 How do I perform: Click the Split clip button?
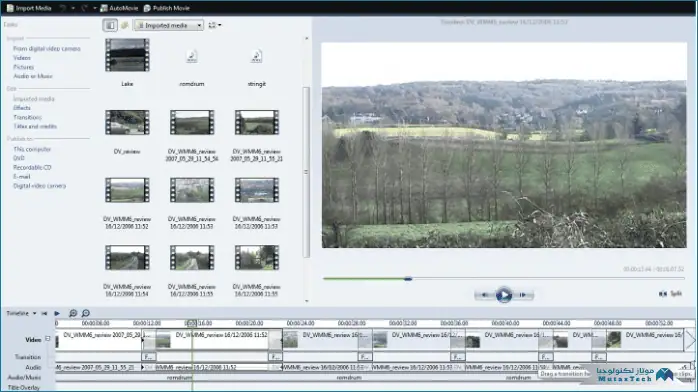point(671,294)
